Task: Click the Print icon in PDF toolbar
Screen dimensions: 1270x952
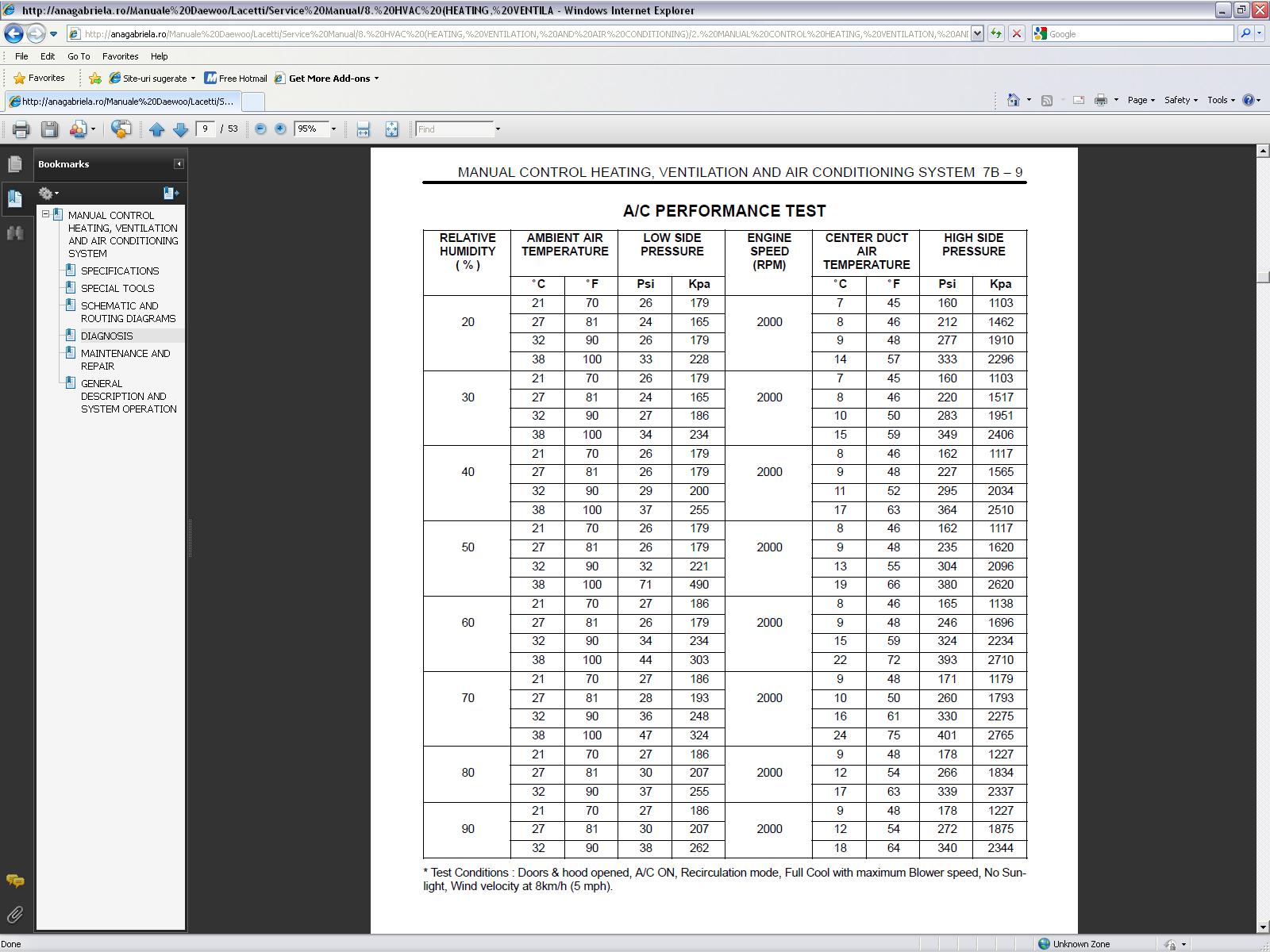Action: pos(21,129)
